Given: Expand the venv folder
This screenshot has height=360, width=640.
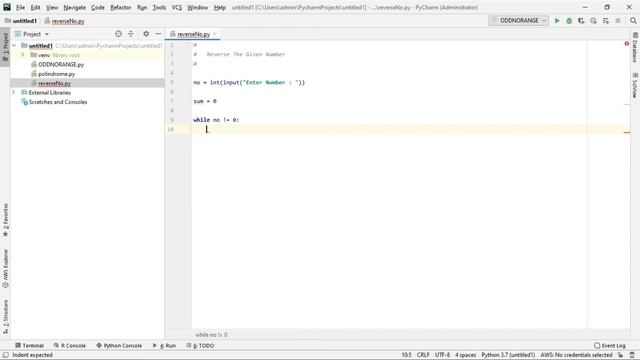Looking at the screenshot, I should tap(23, 55).
